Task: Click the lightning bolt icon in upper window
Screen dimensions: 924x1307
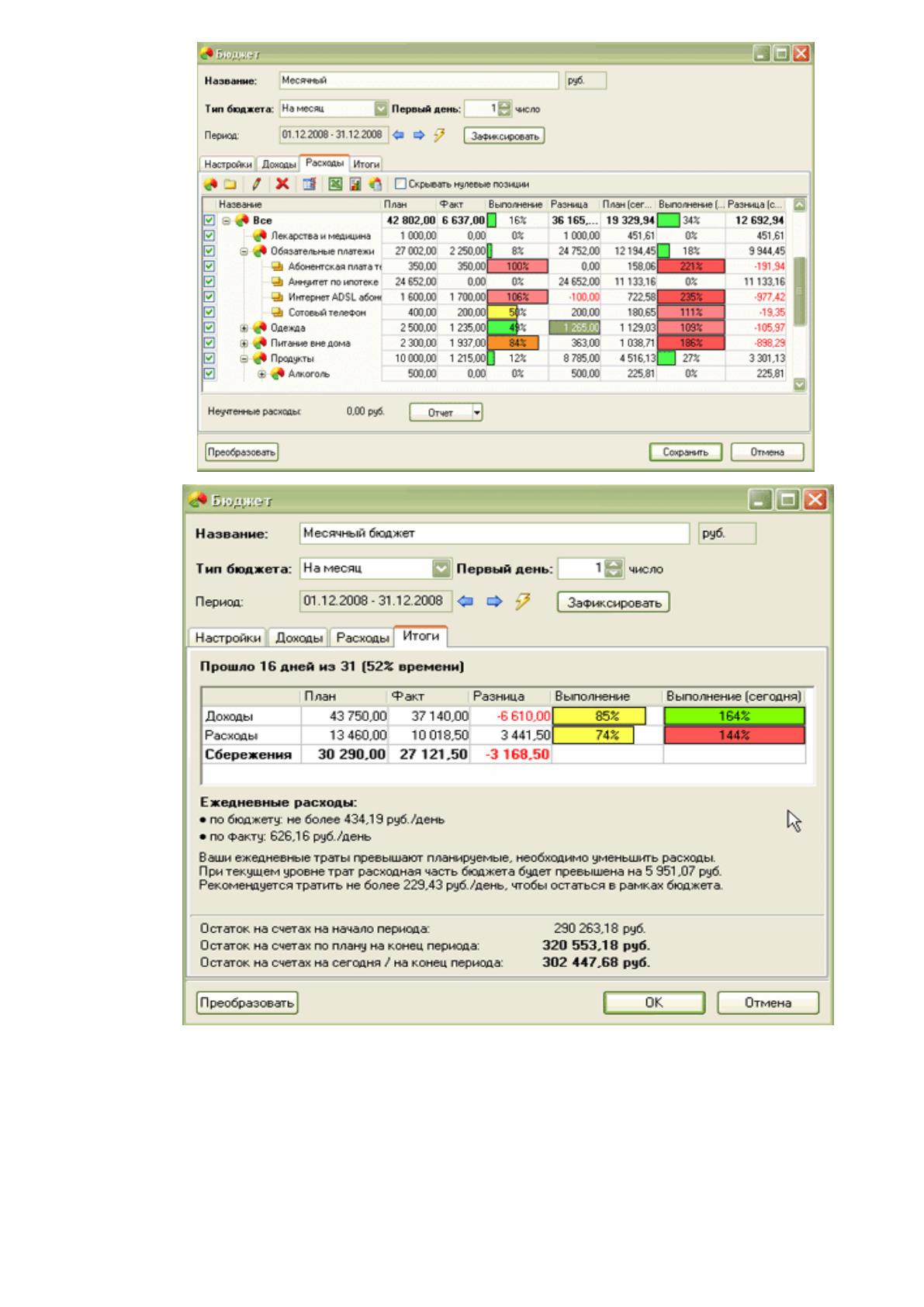Action: coord(439,135)
